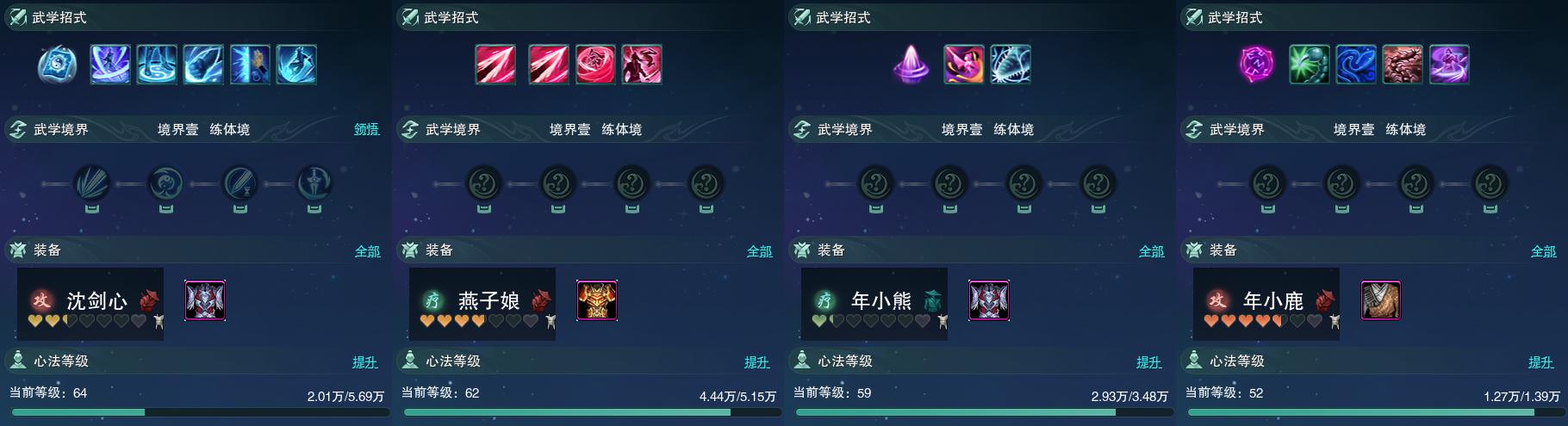Click the brown scaled beast skill icon

pyautogui.click(x=1402, y=65)
